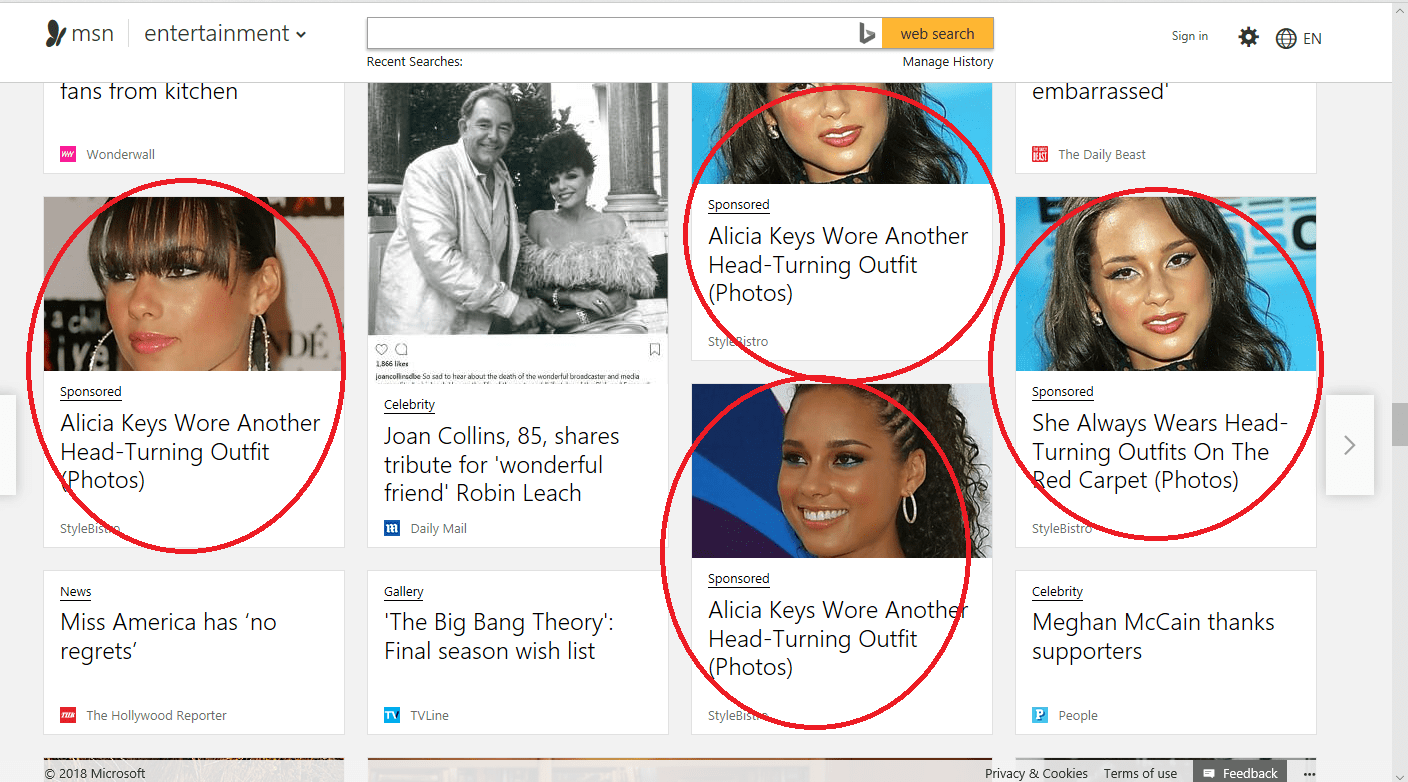Open the ellipsis menu next to Feedback
This screenshot has width=1408, height=782.
(x=1310, y=772)
